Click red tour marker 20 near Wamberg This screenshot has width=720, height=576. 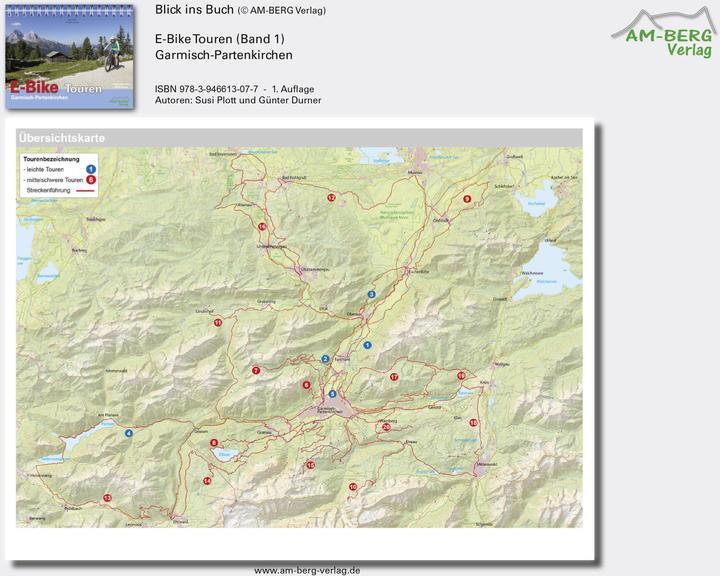pyautogui.click(x=386, y=427)
